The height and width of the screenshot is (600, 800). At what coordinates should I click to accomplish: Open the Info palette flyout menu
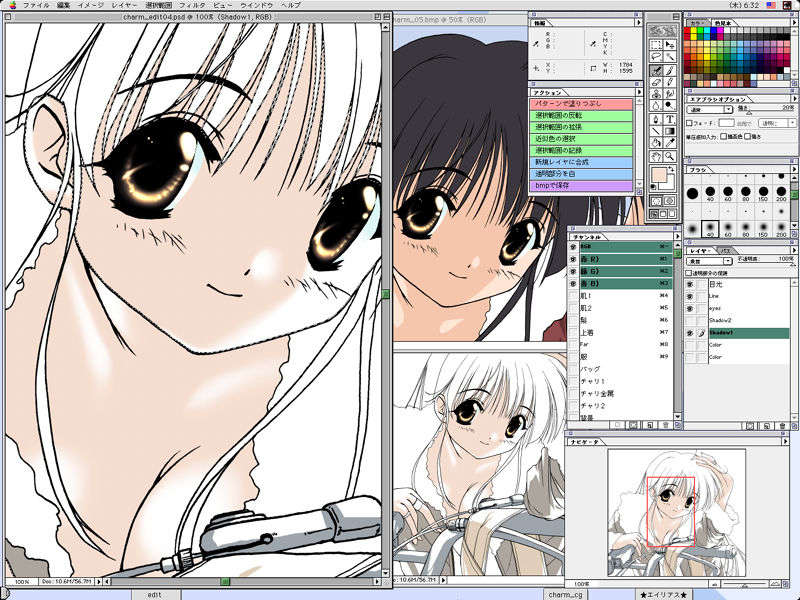(x=638, y=23)
